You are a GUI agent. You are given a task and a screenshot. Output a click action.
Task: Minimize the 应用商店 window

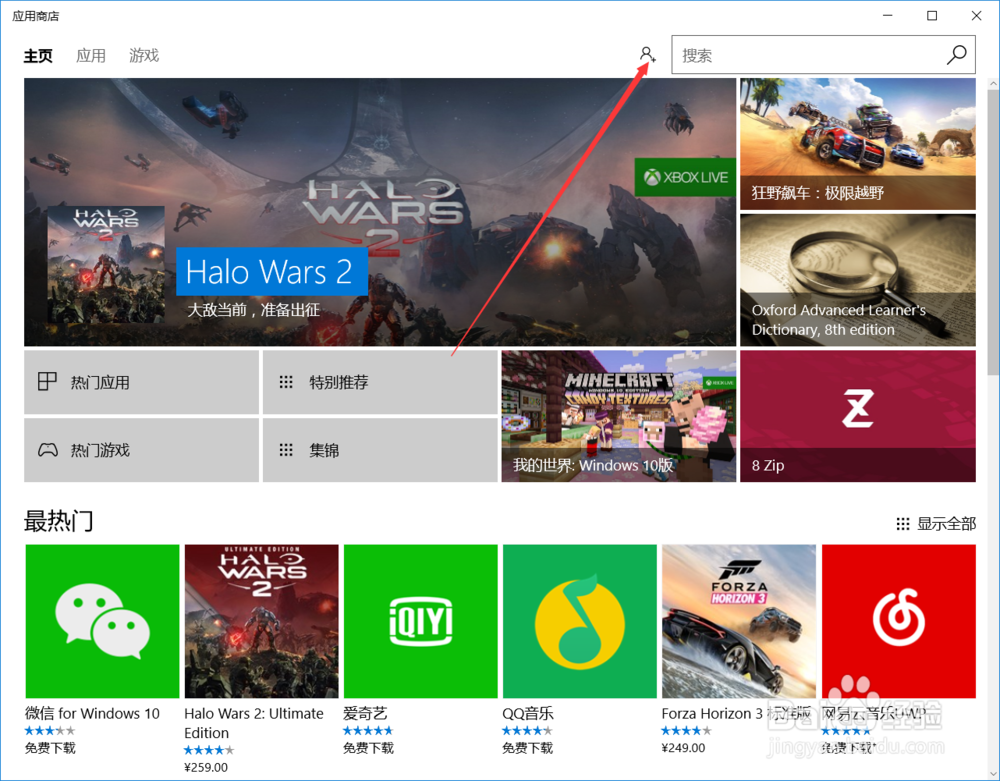pos(888,15)
